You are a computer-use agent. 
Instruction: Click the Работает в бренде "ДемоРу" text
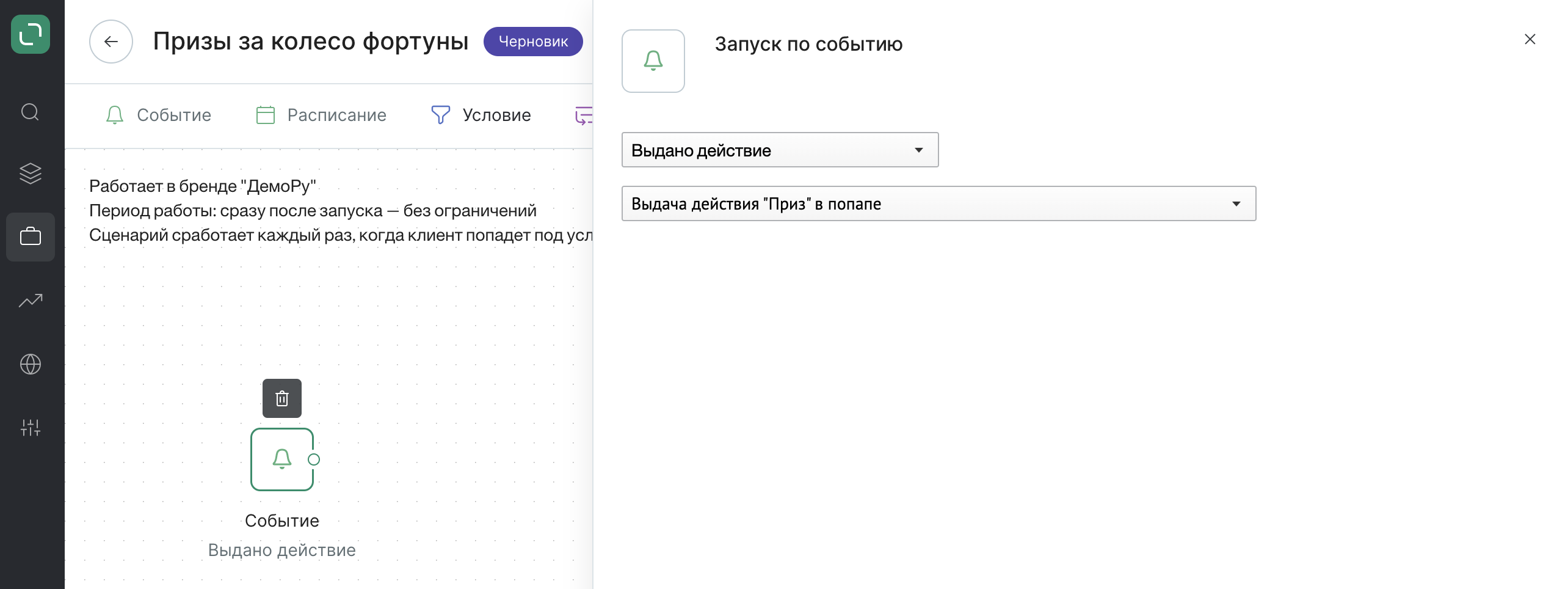[x=203, y=186]
